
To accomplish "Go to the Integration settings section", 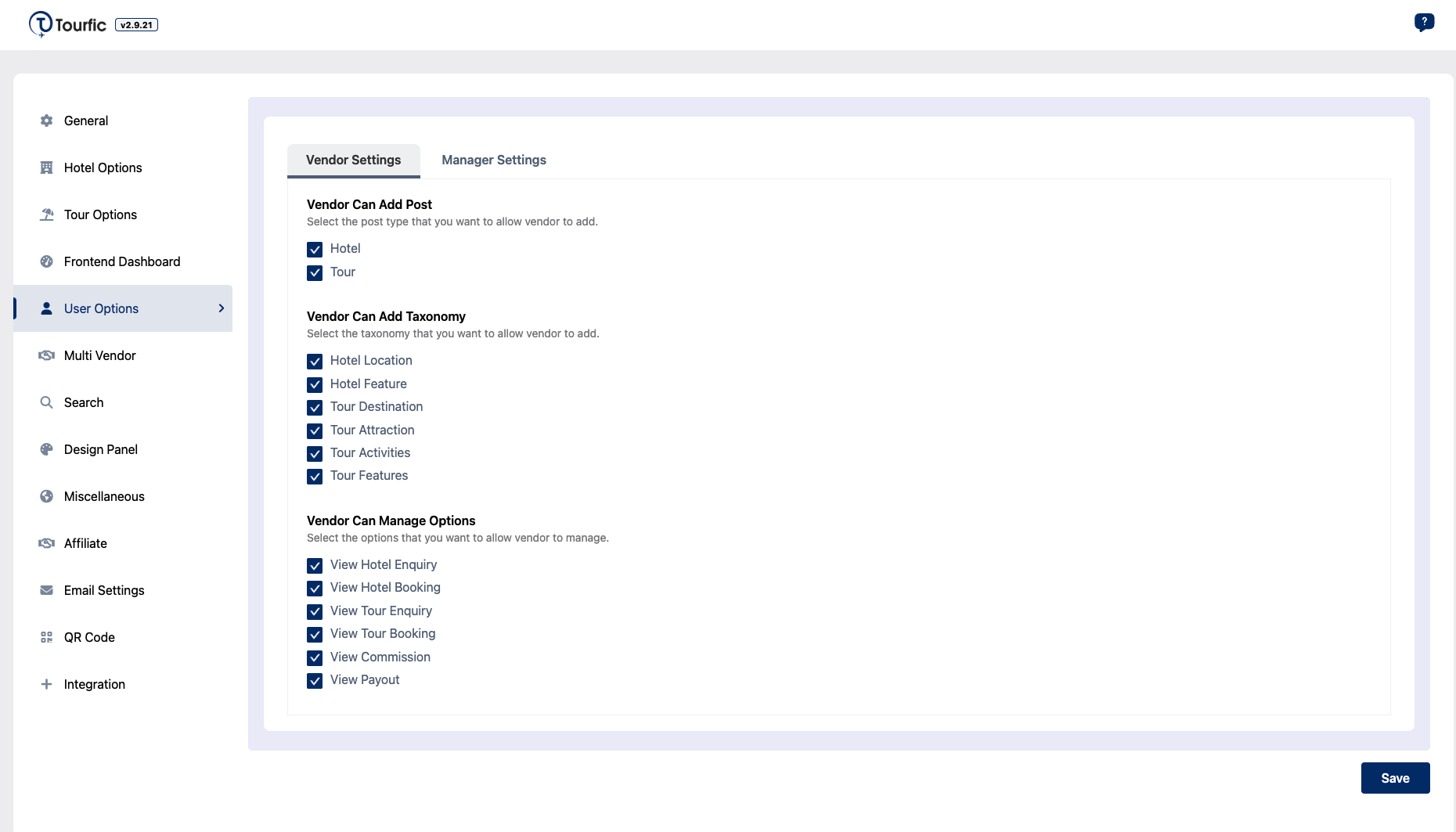I will (x=95, y=684).
